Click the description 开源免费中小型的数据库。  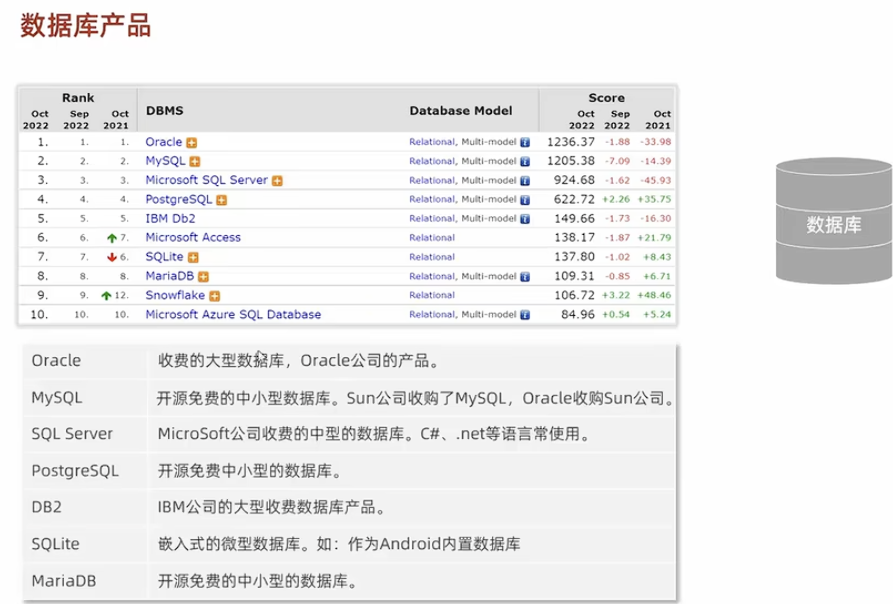(250, 471)
